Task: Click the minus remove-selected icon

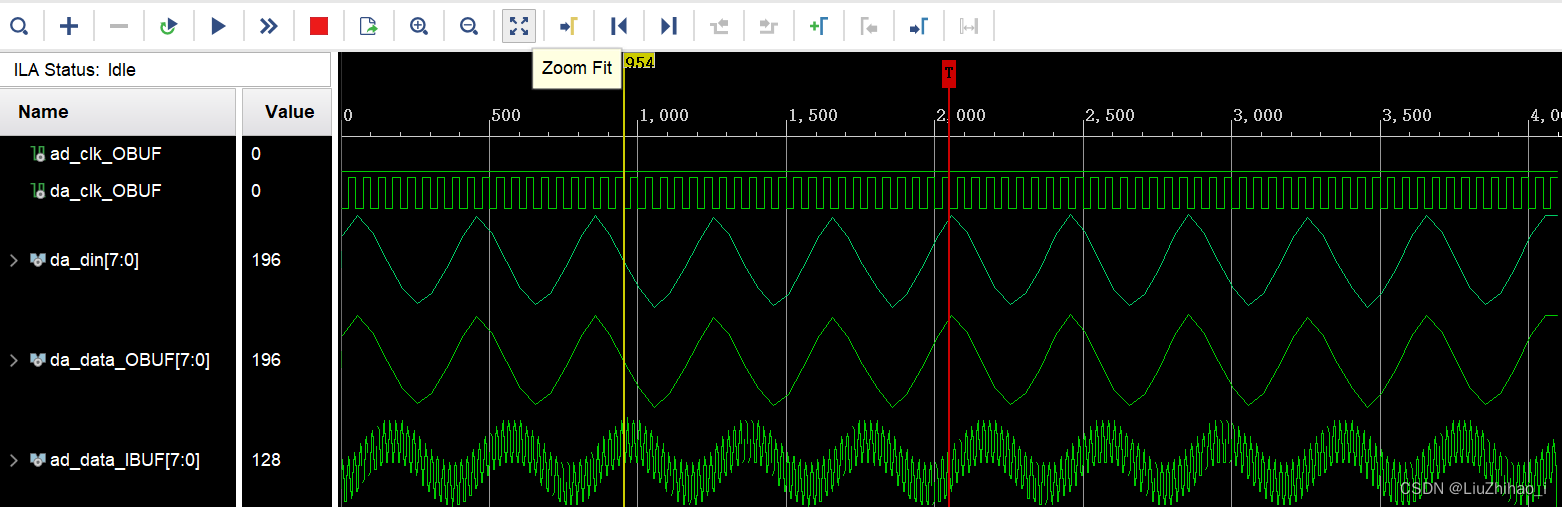Action: click(118, 26)
